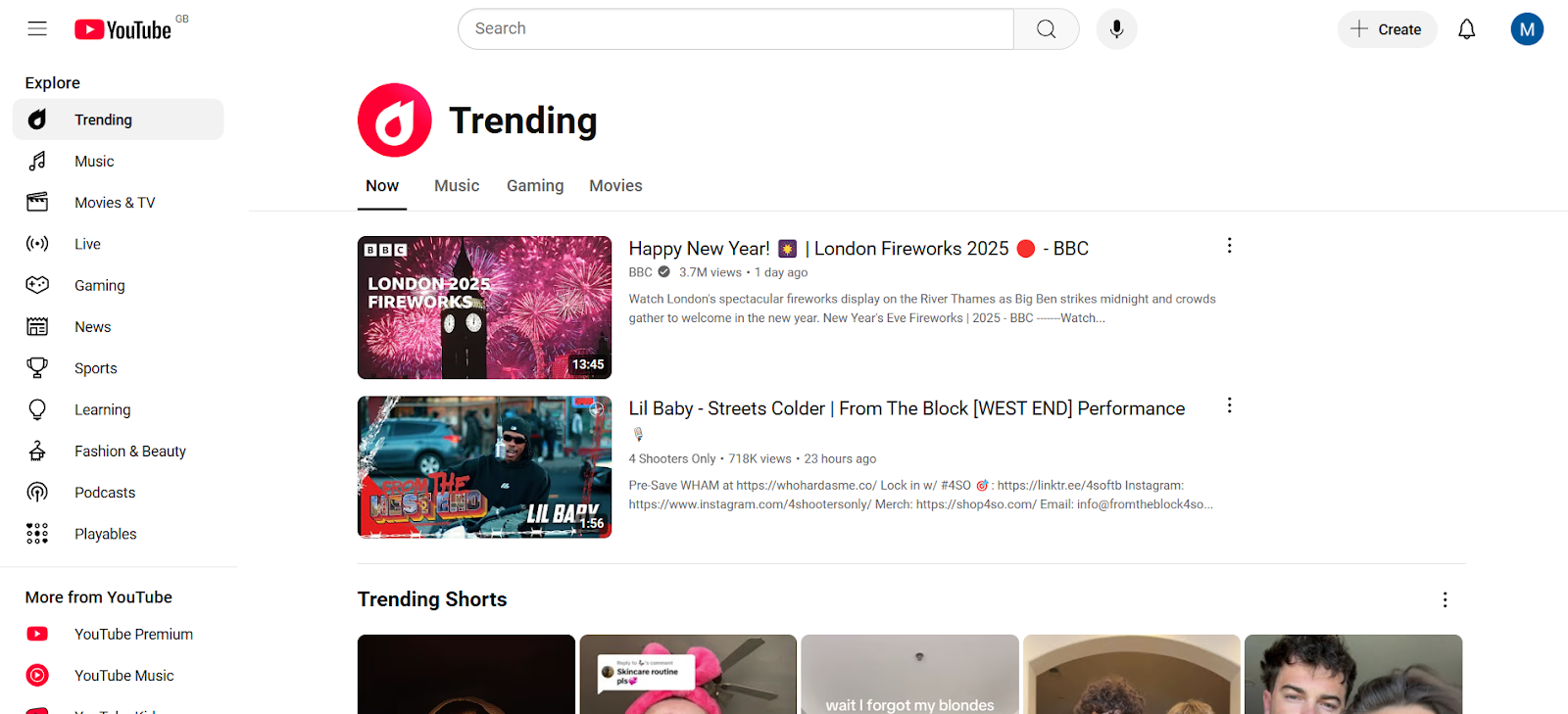The height and width of the screenshot is (714, 1568).
Task: Open YouTube Music sidebar link
Action: [x=119, y=675]
